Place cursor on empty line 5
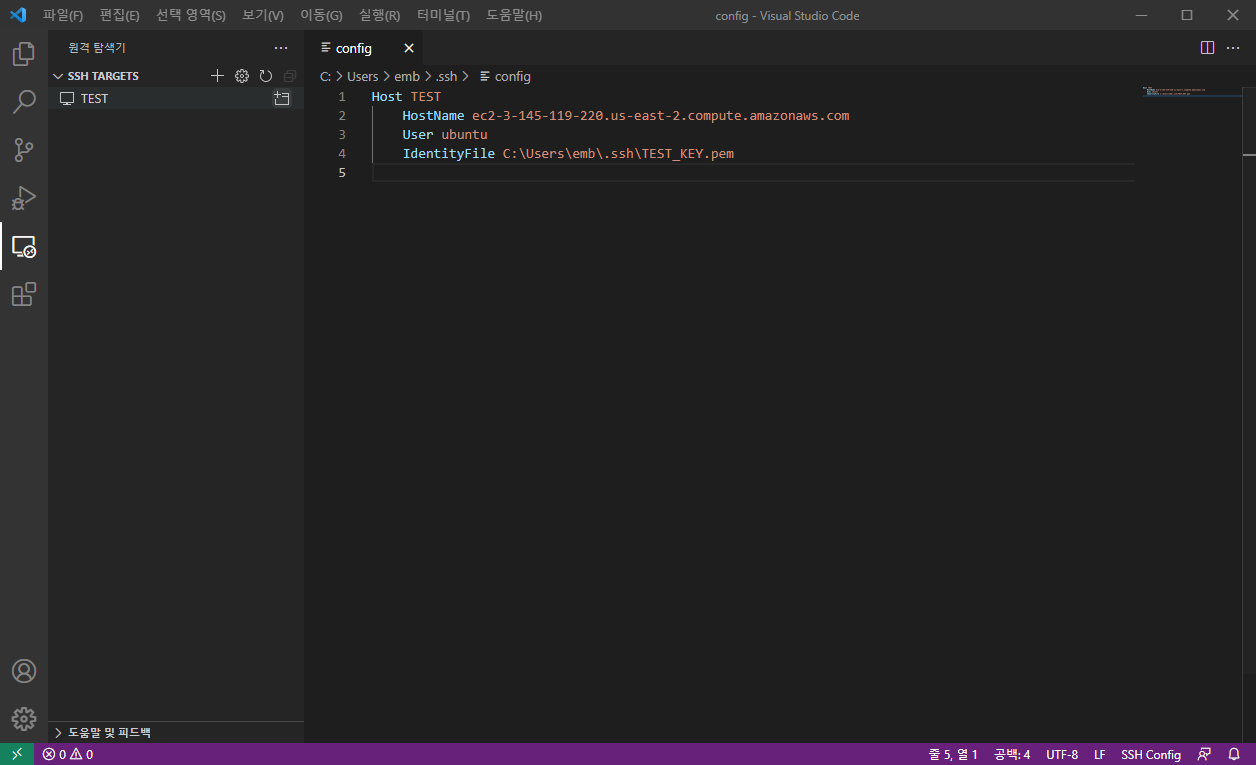The height and width of the screenshot is (765, 1256). pyautogui.click(x=753, y=173)
